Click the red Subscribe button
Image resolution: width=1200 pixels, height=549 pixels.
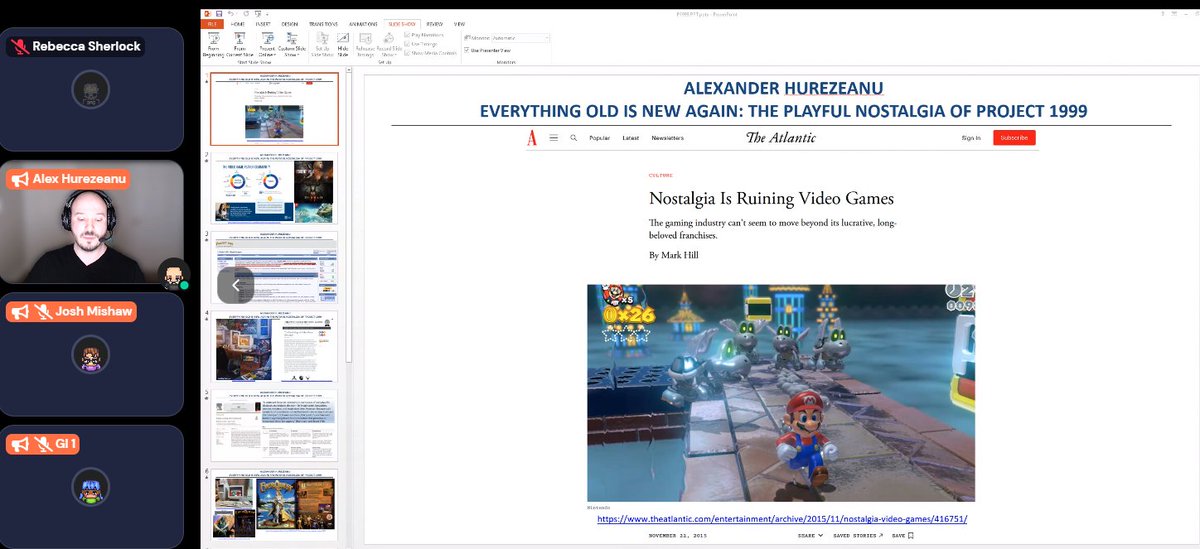(x=1014, y=138)
